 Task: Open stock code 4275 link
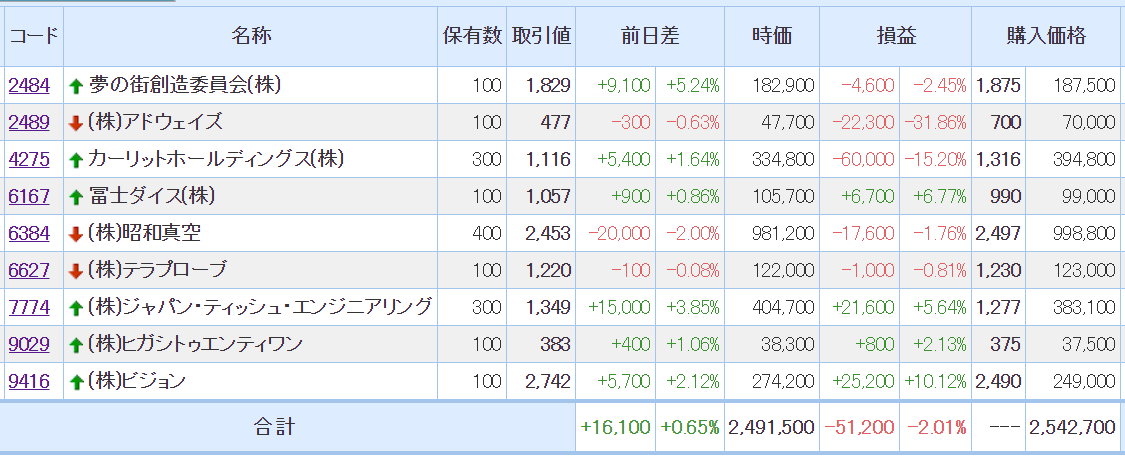tap(29, 160)
